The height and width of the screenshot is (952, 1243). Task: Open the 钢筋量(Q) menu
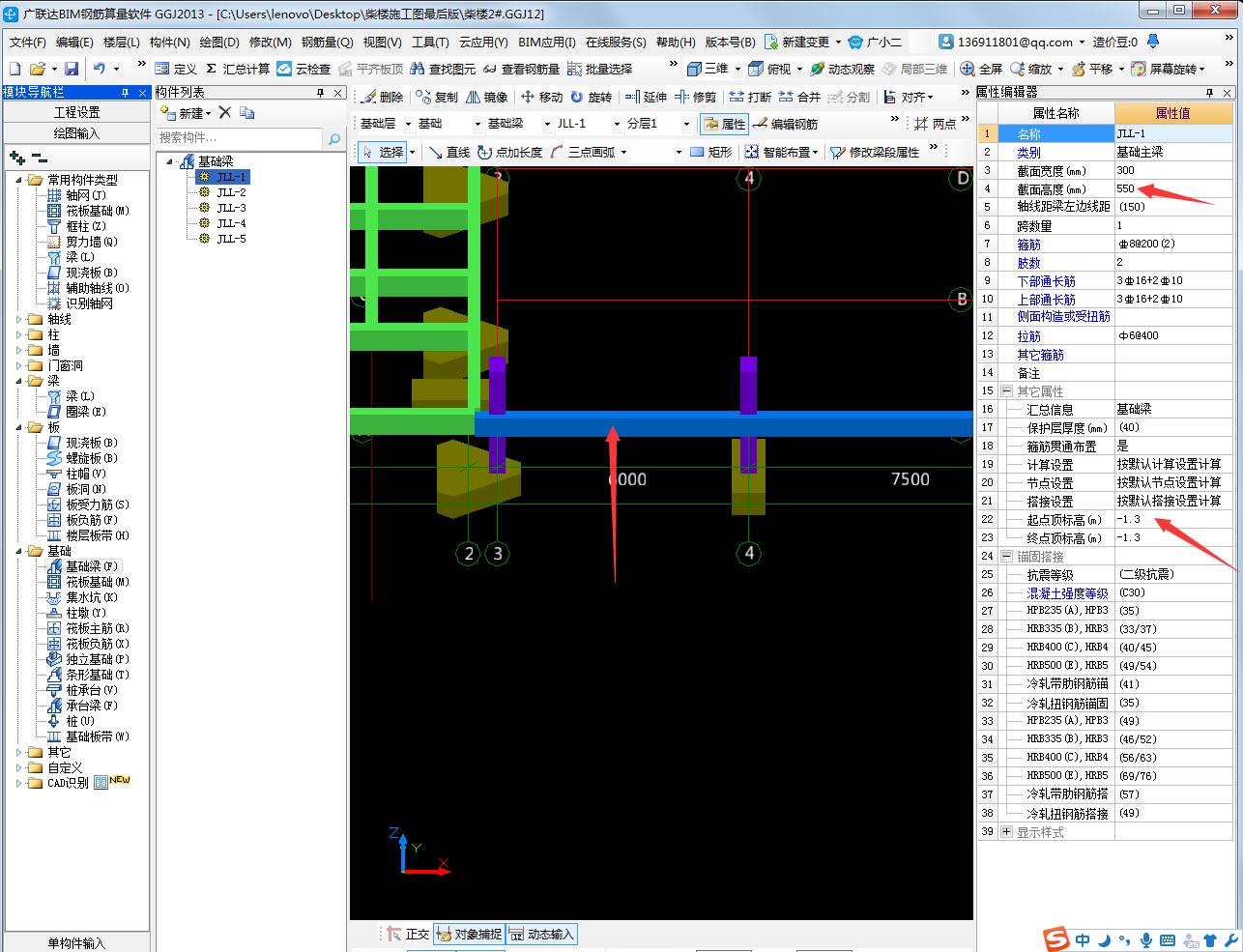pos(328,42)
